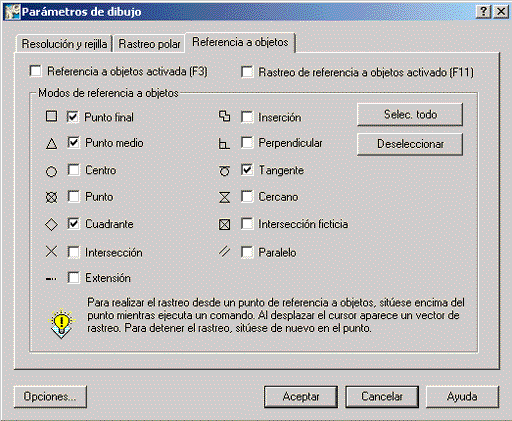Click the Perpendicular snap marker icon

224,144
